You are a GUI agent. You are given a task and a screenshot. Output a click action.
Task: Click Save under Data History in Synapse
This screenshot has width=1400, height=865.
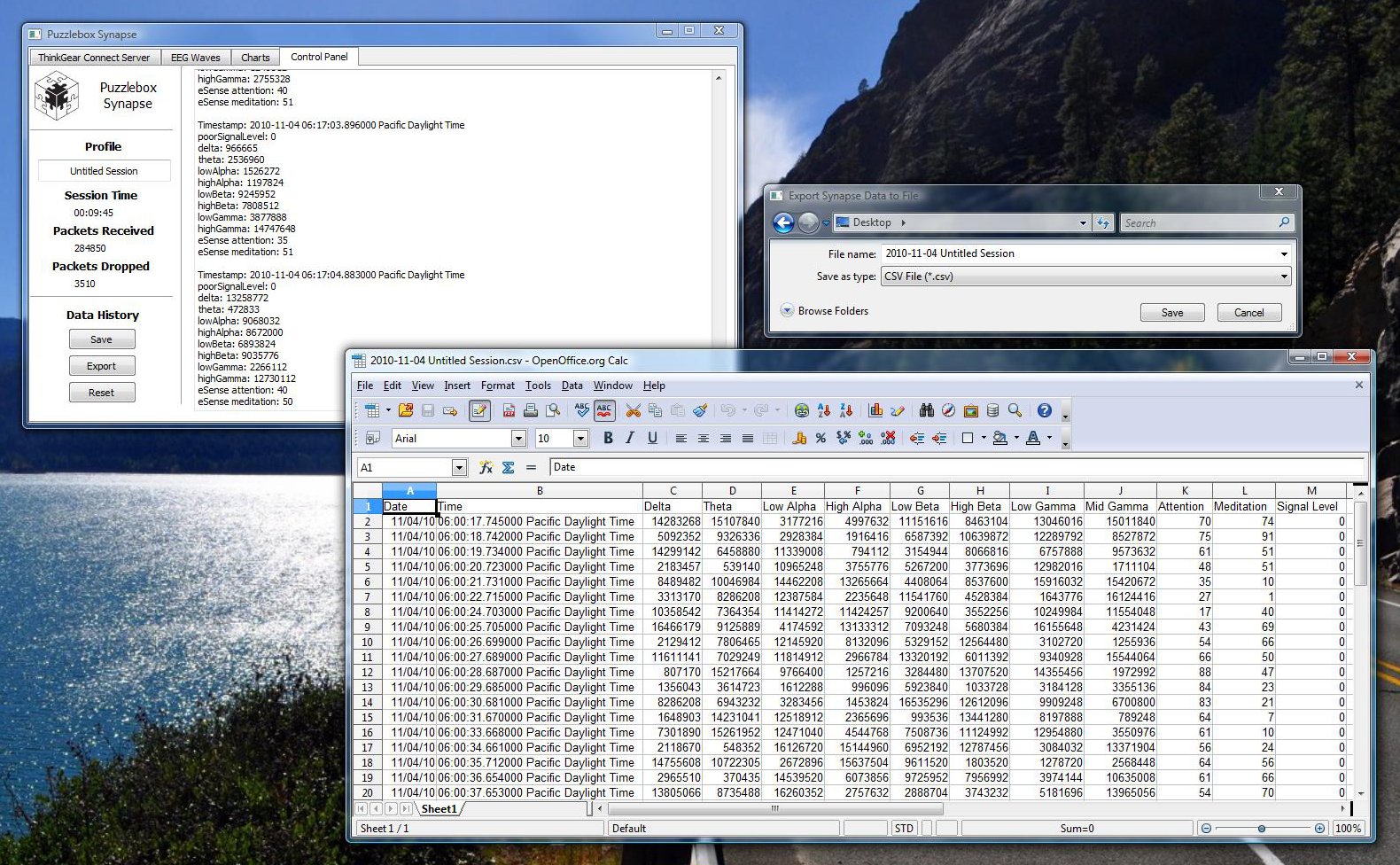coord(102,339)
